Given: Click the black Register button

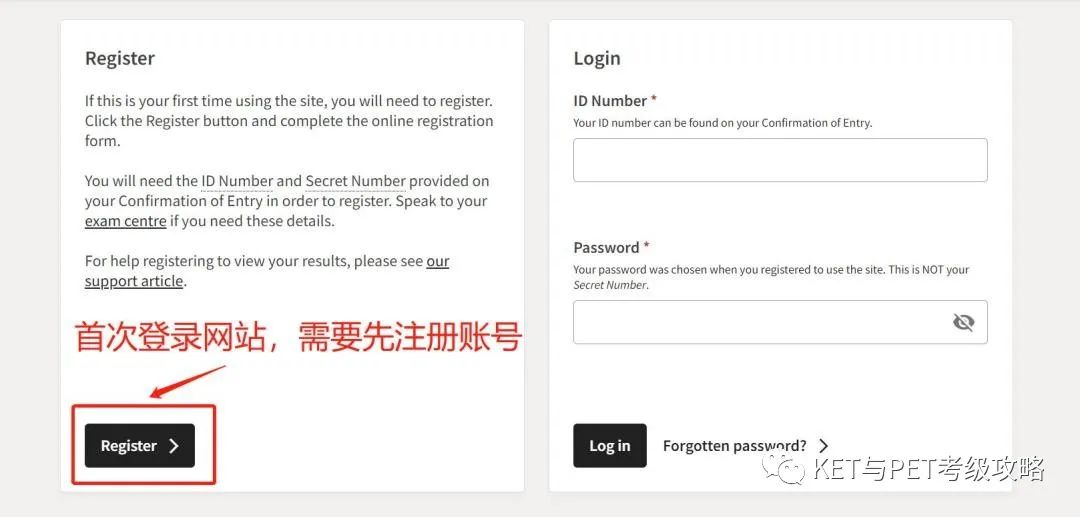Looking at the screenshot, I should (x=140, y=445).
